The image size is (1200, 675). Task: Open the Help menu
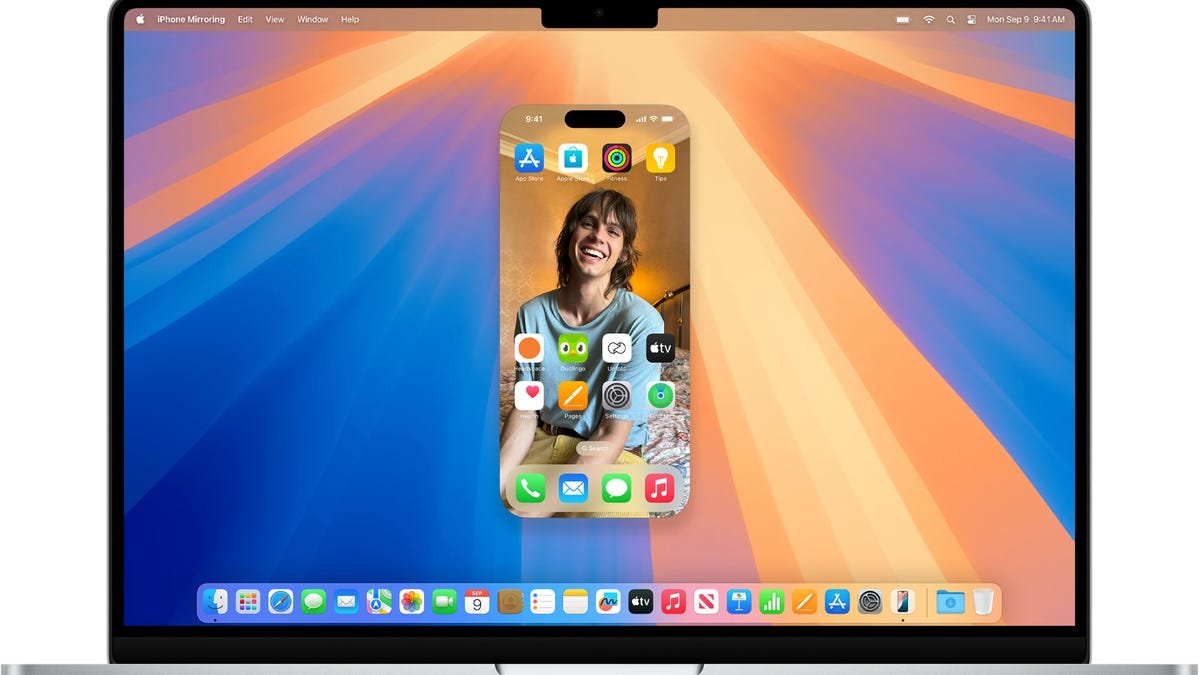350,19
